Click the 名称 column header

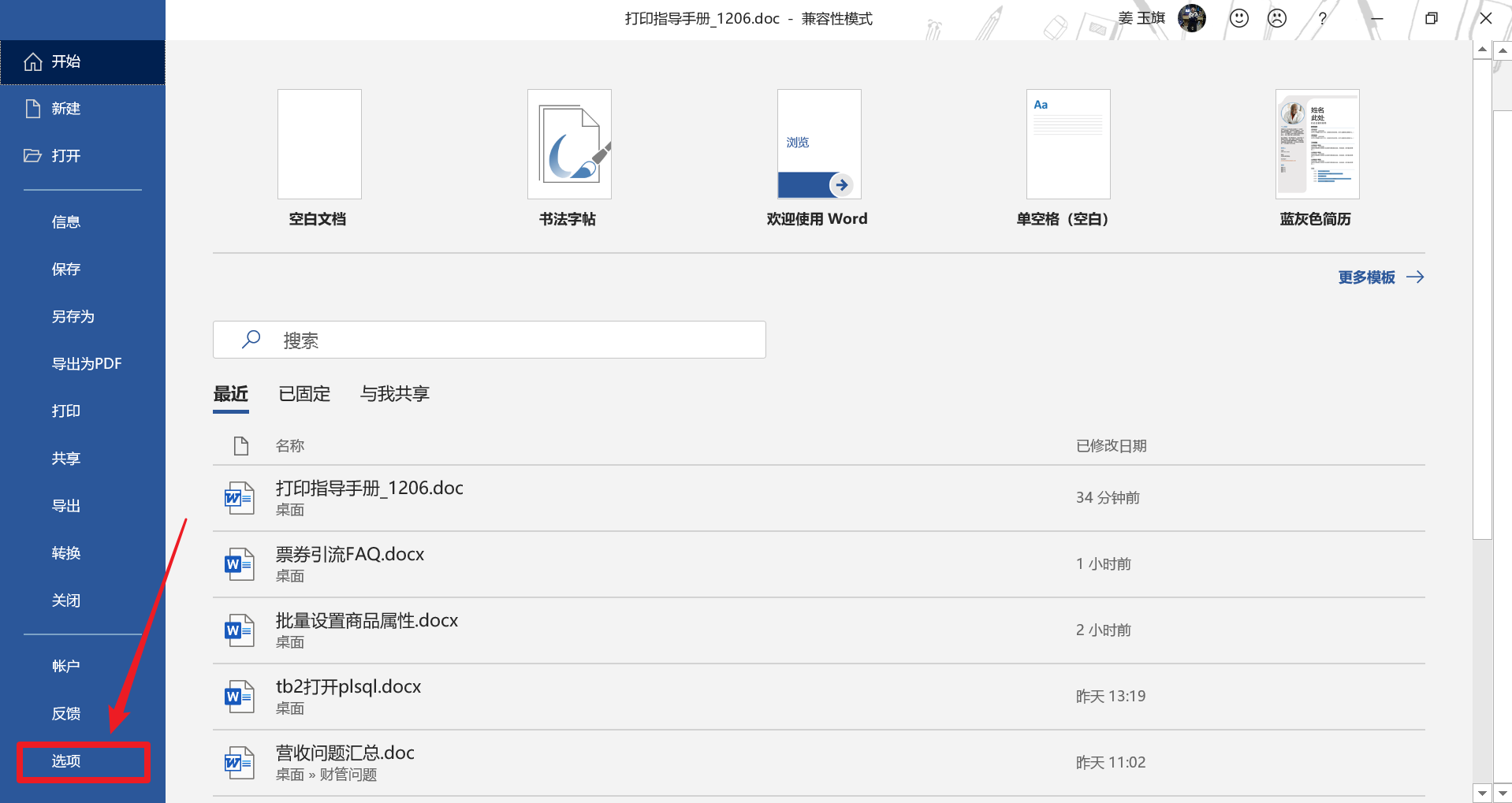pos(290,446)
